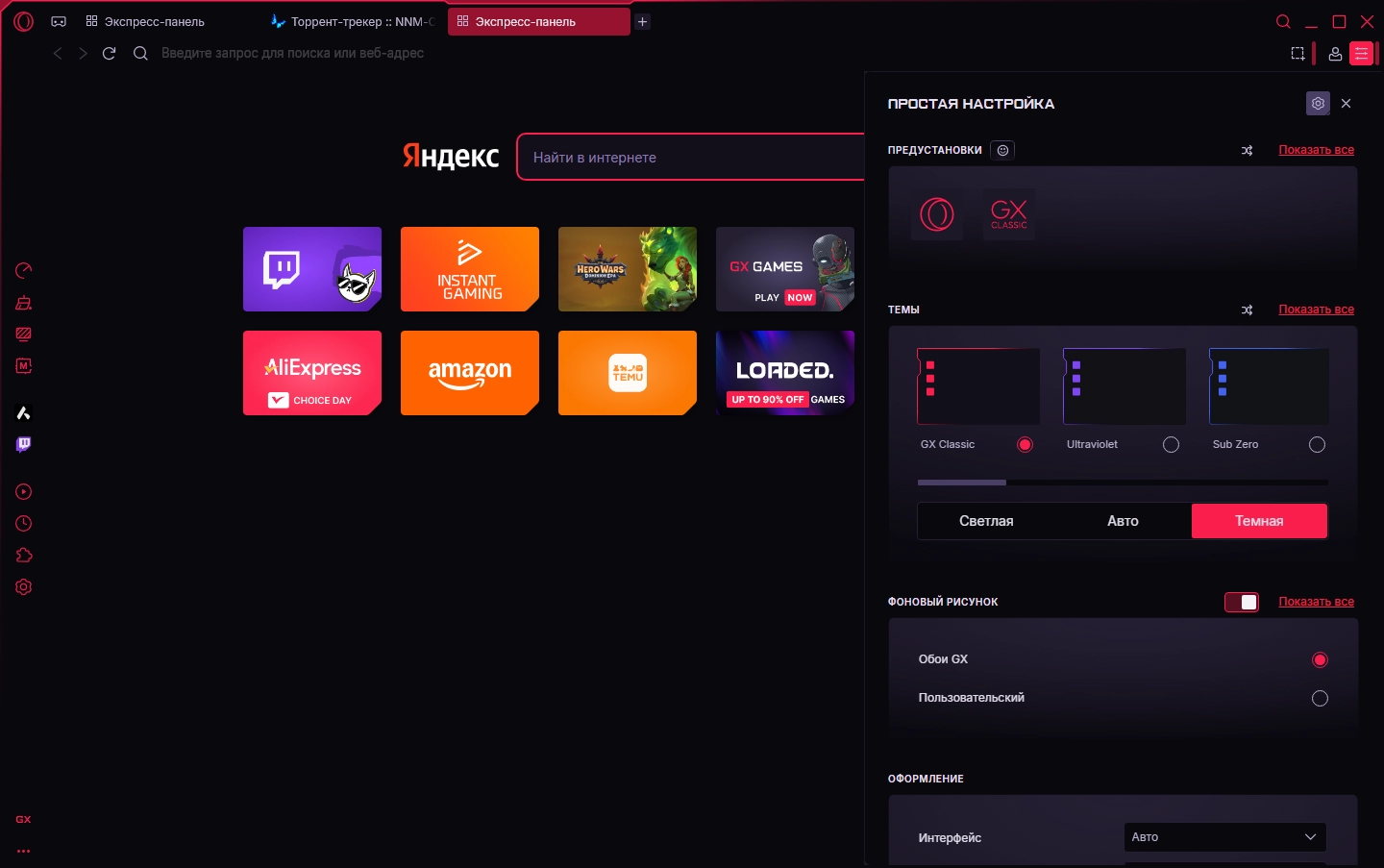The height and width of the screenshot is (868, 1384).
Task: Open the Player sidebar icon
Action: point(24,492)
